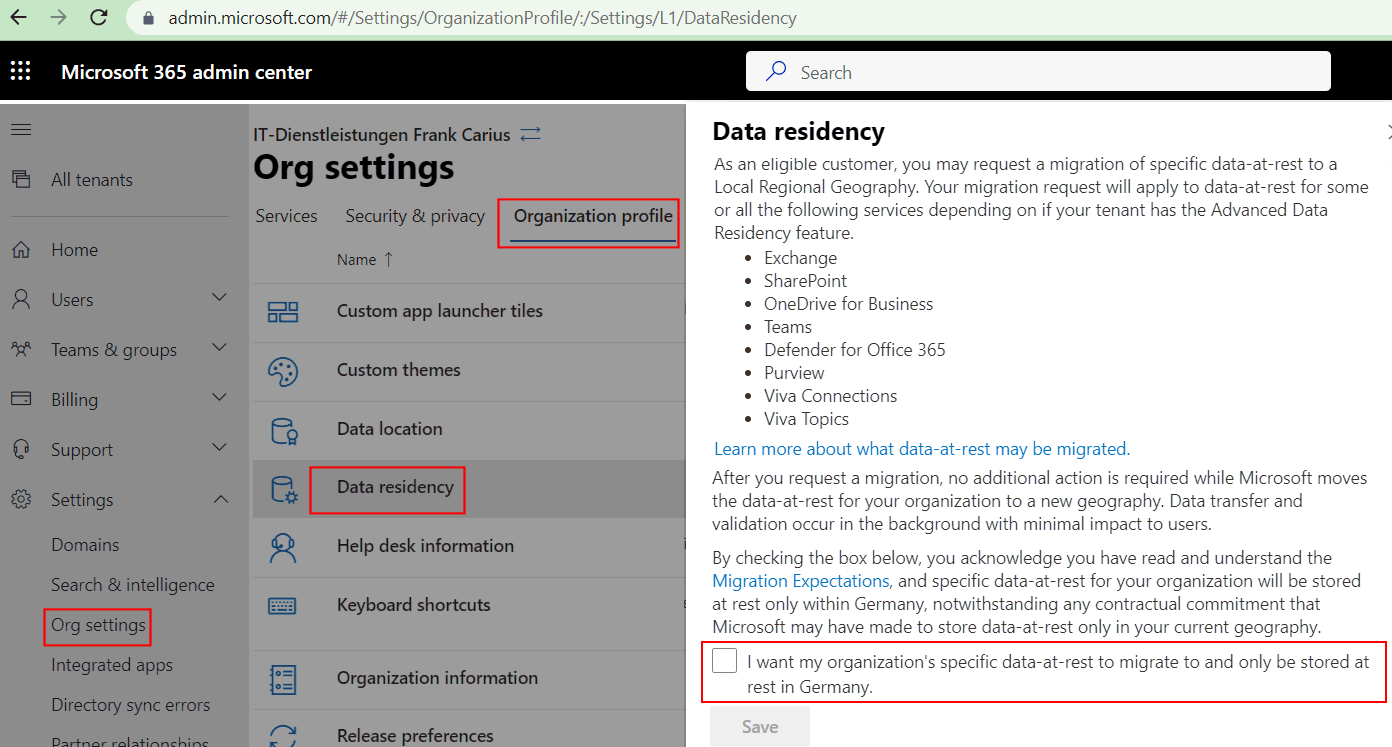
Task: Click the Billing card icon
Action: coord(21,399)
